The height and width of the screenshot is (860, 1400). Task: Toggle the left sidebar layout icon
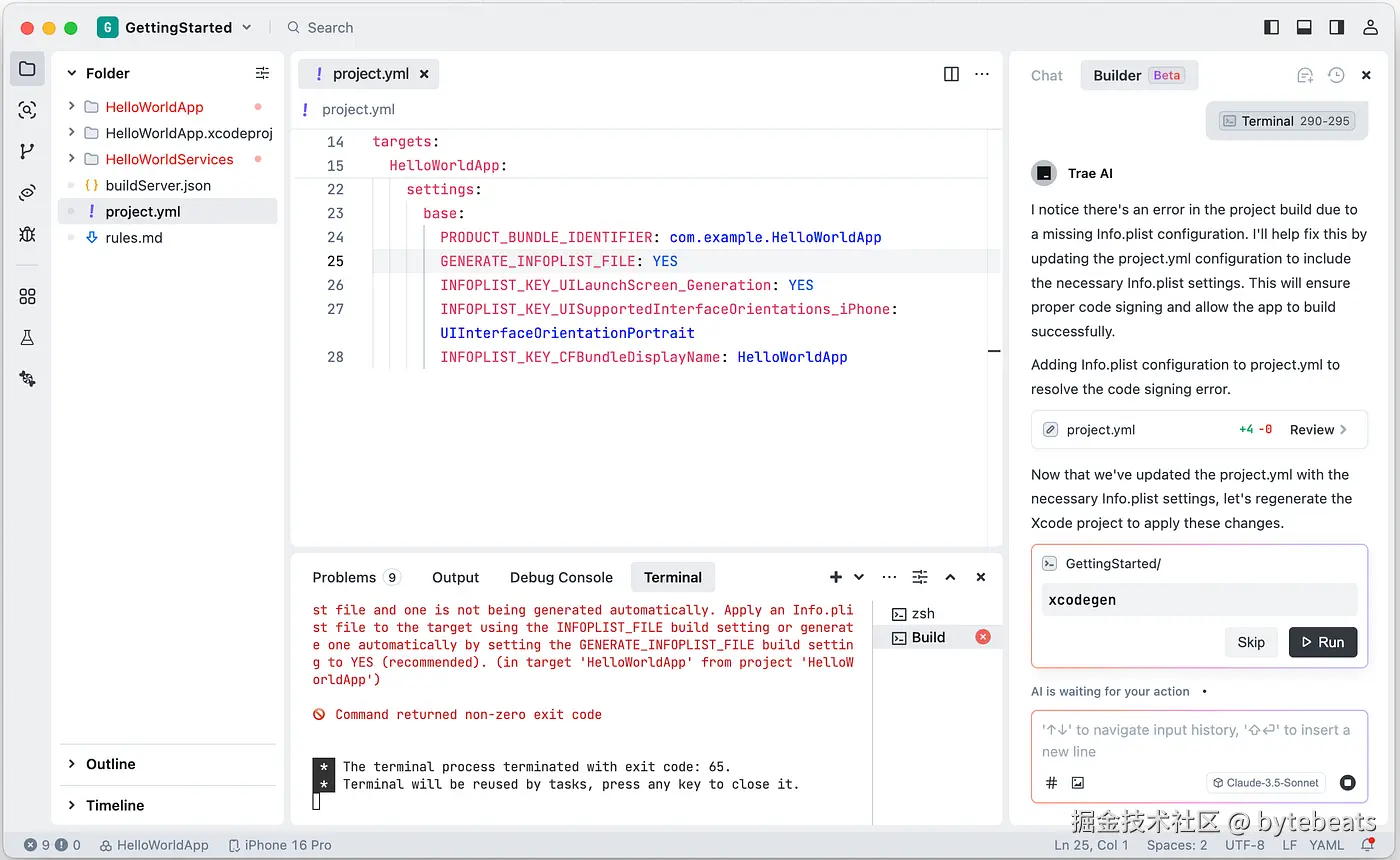pyautogui.click(x=1272, y=27)
